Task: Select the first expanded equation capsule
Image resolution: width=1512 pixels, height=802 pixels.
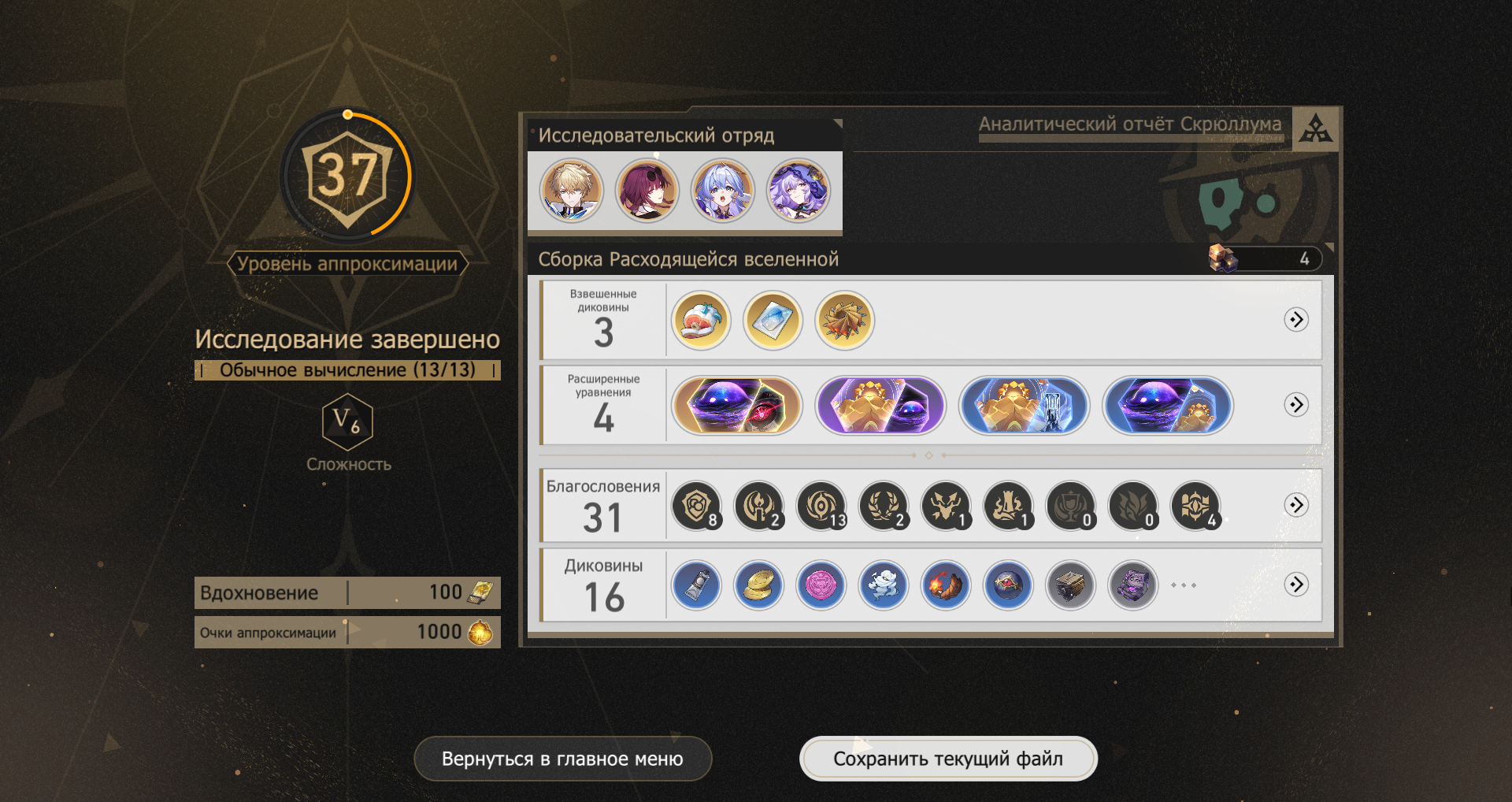Action: pyautogui.click(x=736, y=405)
